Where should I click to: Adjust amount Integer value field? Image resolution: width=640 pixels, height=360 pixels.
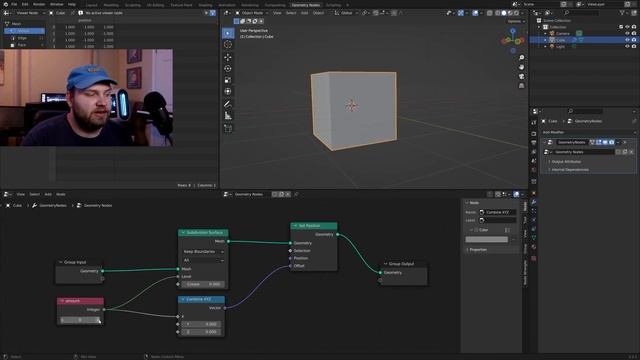[x=80, y=320]
